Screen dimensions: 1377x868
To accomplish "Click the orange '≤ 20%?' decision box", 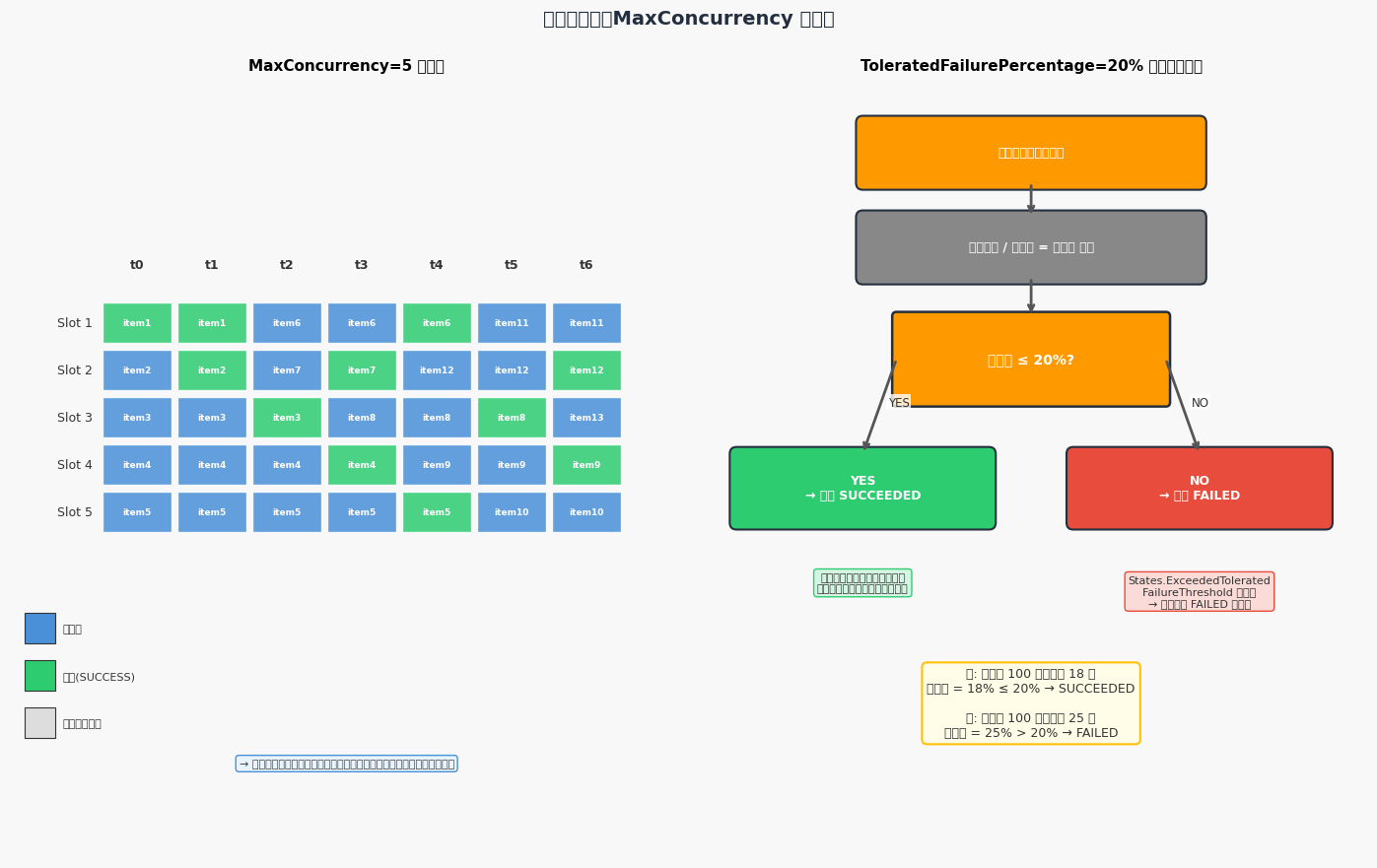I will (x=1031, y=360).
